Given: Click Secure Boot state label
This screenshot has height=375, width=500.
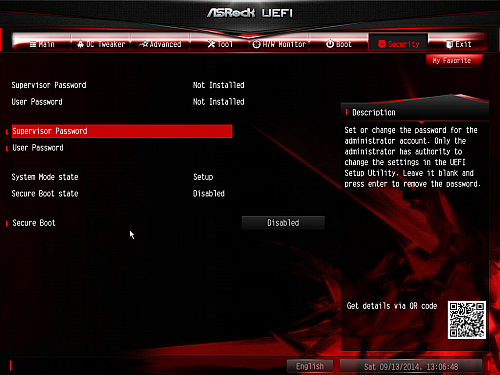Looking at the screenshot, I should (x=45, y=194).
